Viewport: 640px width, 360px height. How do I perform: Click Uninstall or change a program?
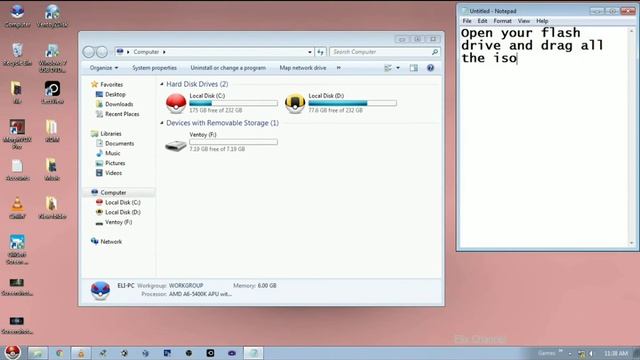228,68
